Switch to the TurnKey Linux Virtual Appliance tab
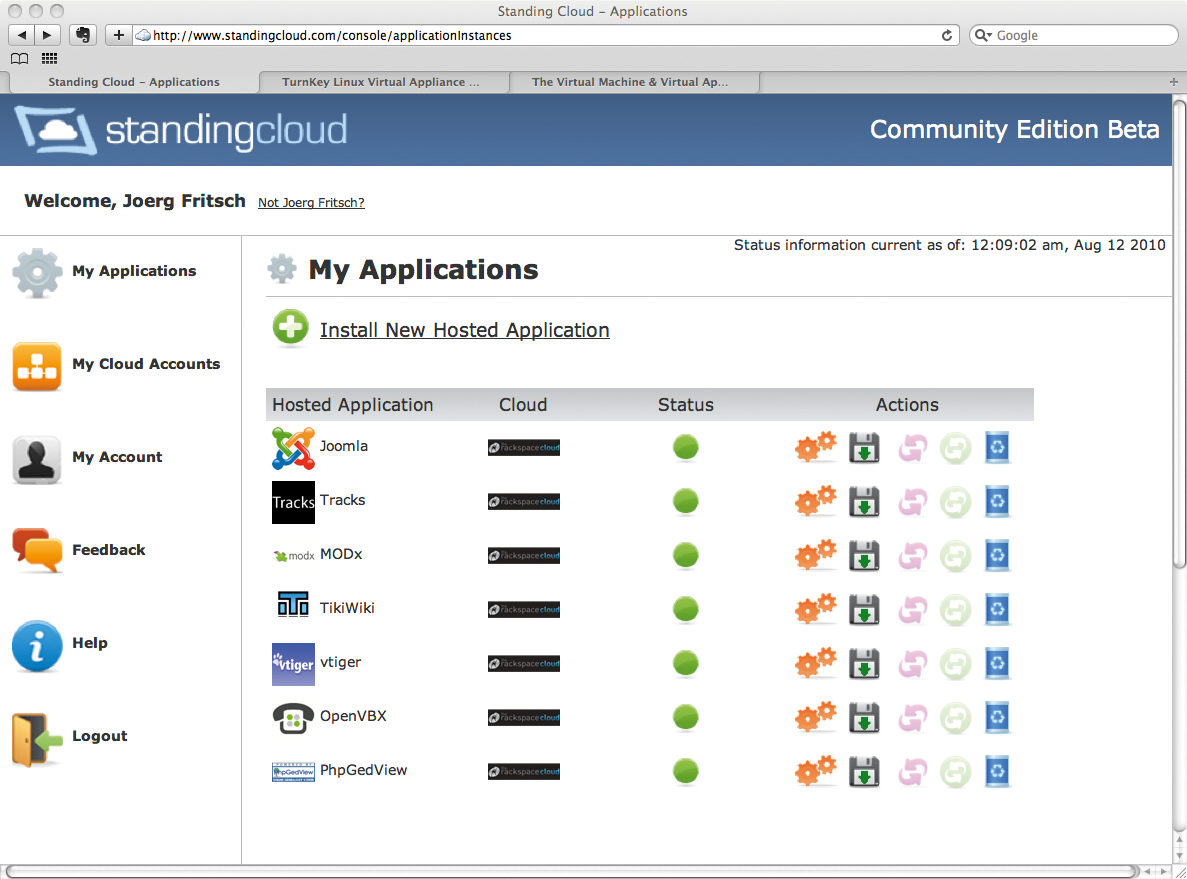Screen dimensions: 1187x879 pos(384,83)
